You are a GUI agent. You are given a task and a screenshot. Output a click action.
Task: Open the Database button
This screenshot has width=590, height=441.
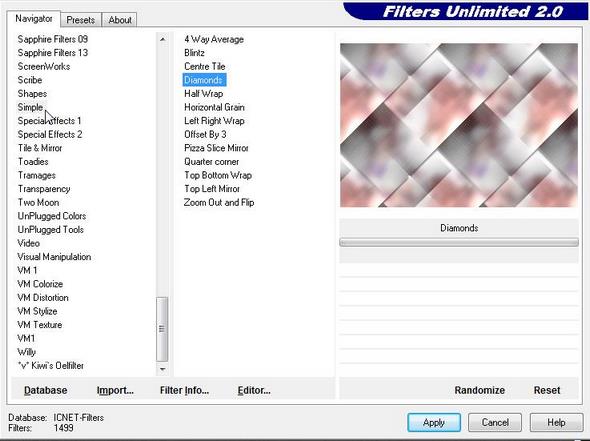click(46, 390)
